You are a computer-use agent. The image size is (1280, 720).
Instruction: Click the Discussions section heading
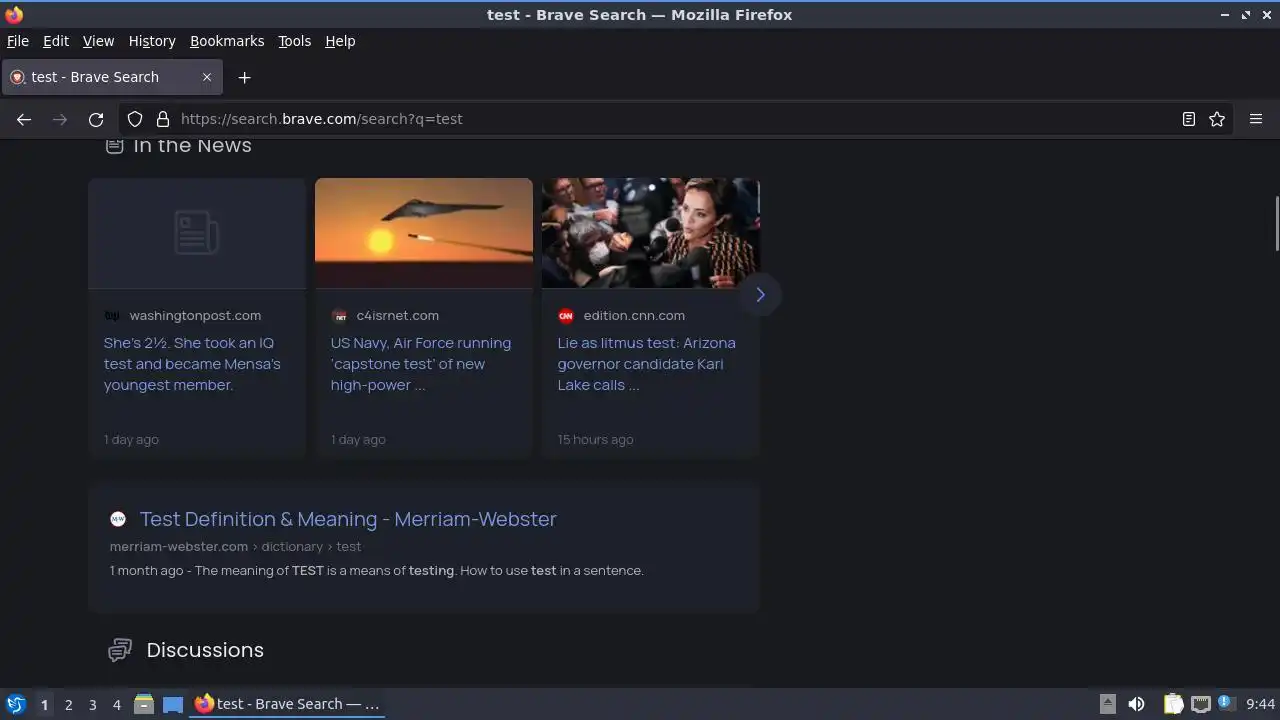pos(205,650)
